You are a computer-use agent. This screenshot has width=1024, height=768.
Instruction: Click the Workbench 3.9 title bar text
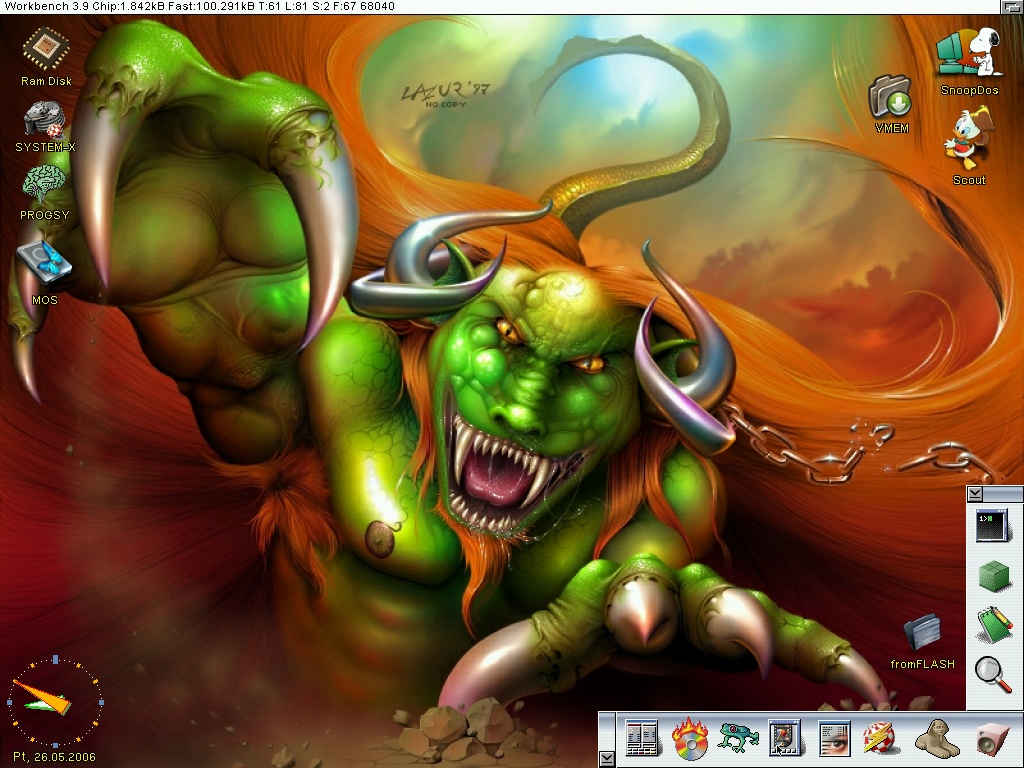click(199, 7)
